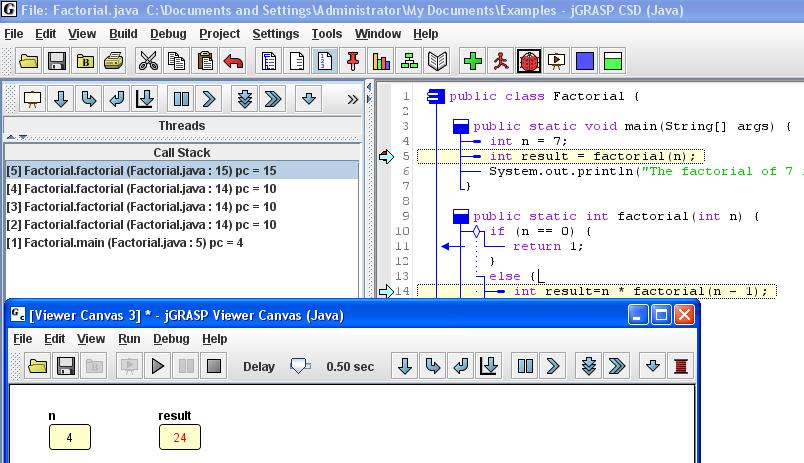Pause button in main debug panel
The width and height of the screenshot is (804, 463).
(x=181, y=98)
